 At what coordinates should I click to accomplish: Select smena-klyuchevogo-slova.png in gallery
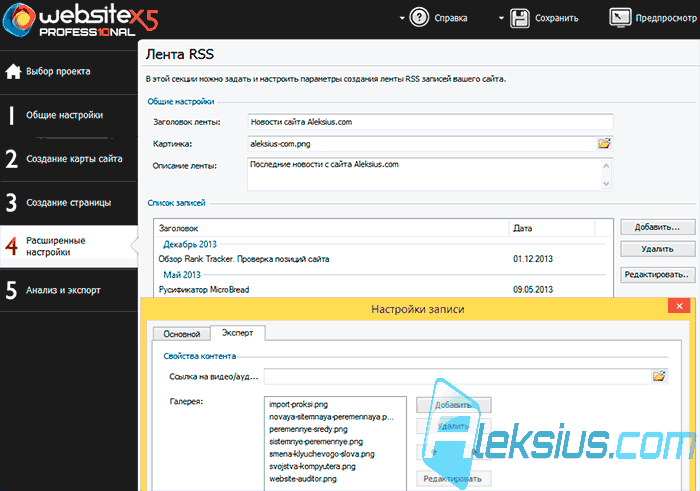[322, 454]
